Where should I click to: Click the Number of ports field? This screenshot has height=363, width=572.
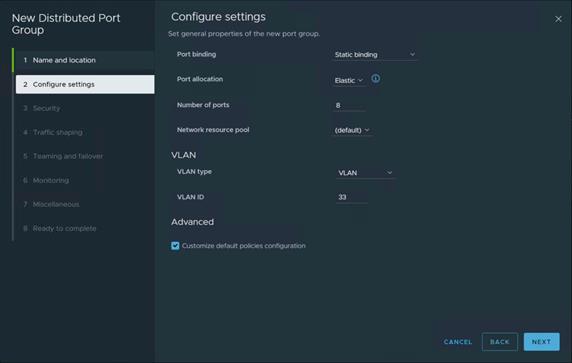tap(349, 105)
